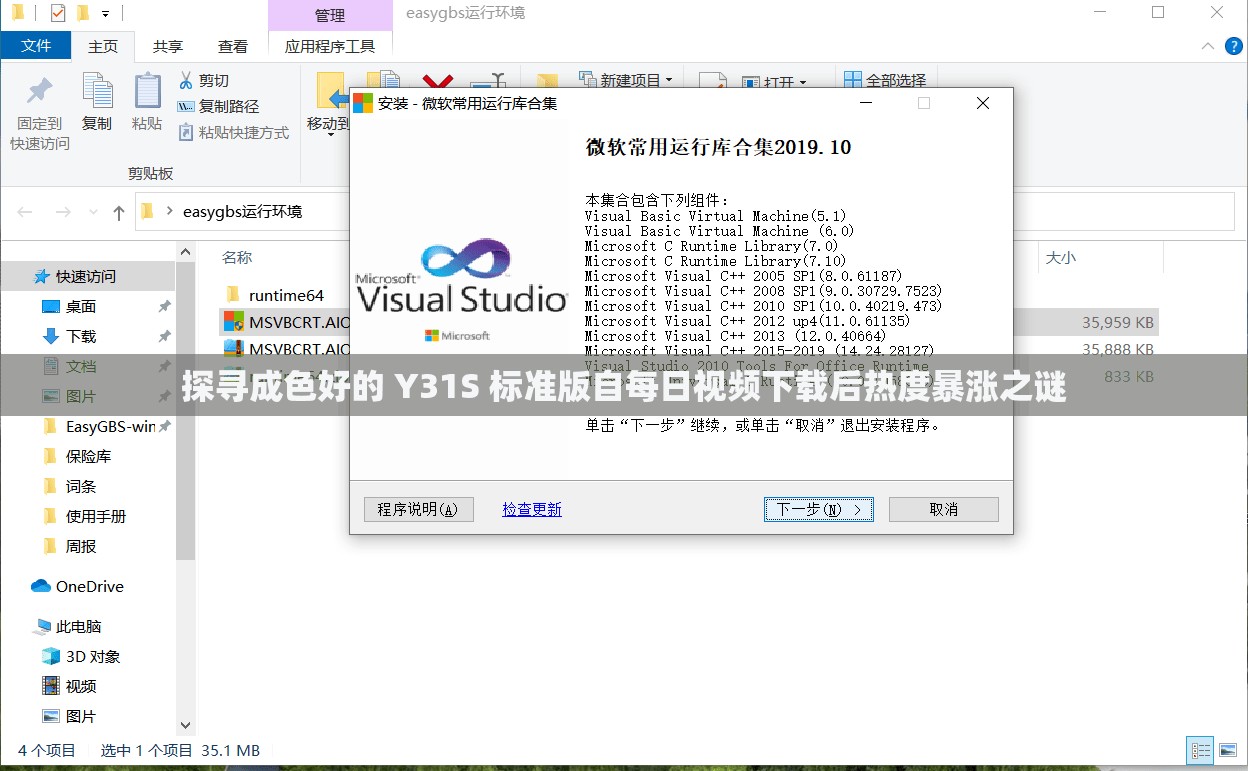Image resolution: width=1248 pixels, height=771 pixels.
Task: Switch to the 主页 ribbon tab
Action: tap(103, 46)
